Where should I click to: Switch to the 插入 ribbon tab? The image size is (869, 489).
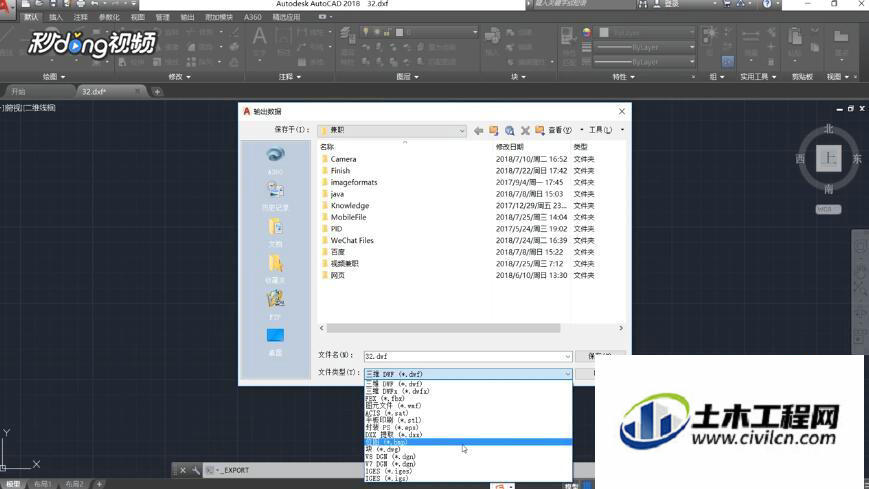pyautogui.click(x=55, y=17)
